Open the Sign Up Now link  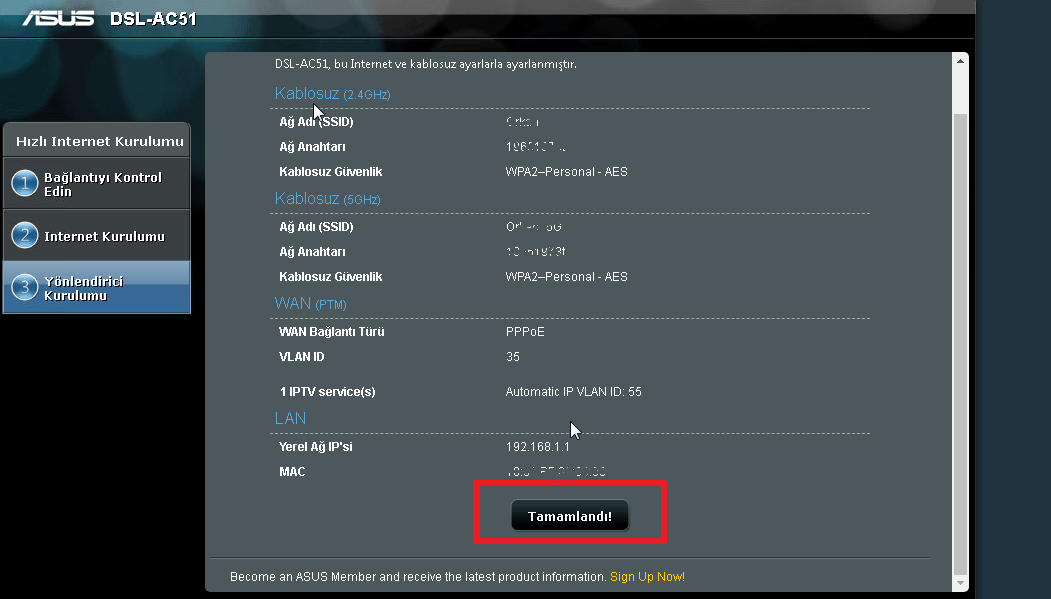(647, 577)
